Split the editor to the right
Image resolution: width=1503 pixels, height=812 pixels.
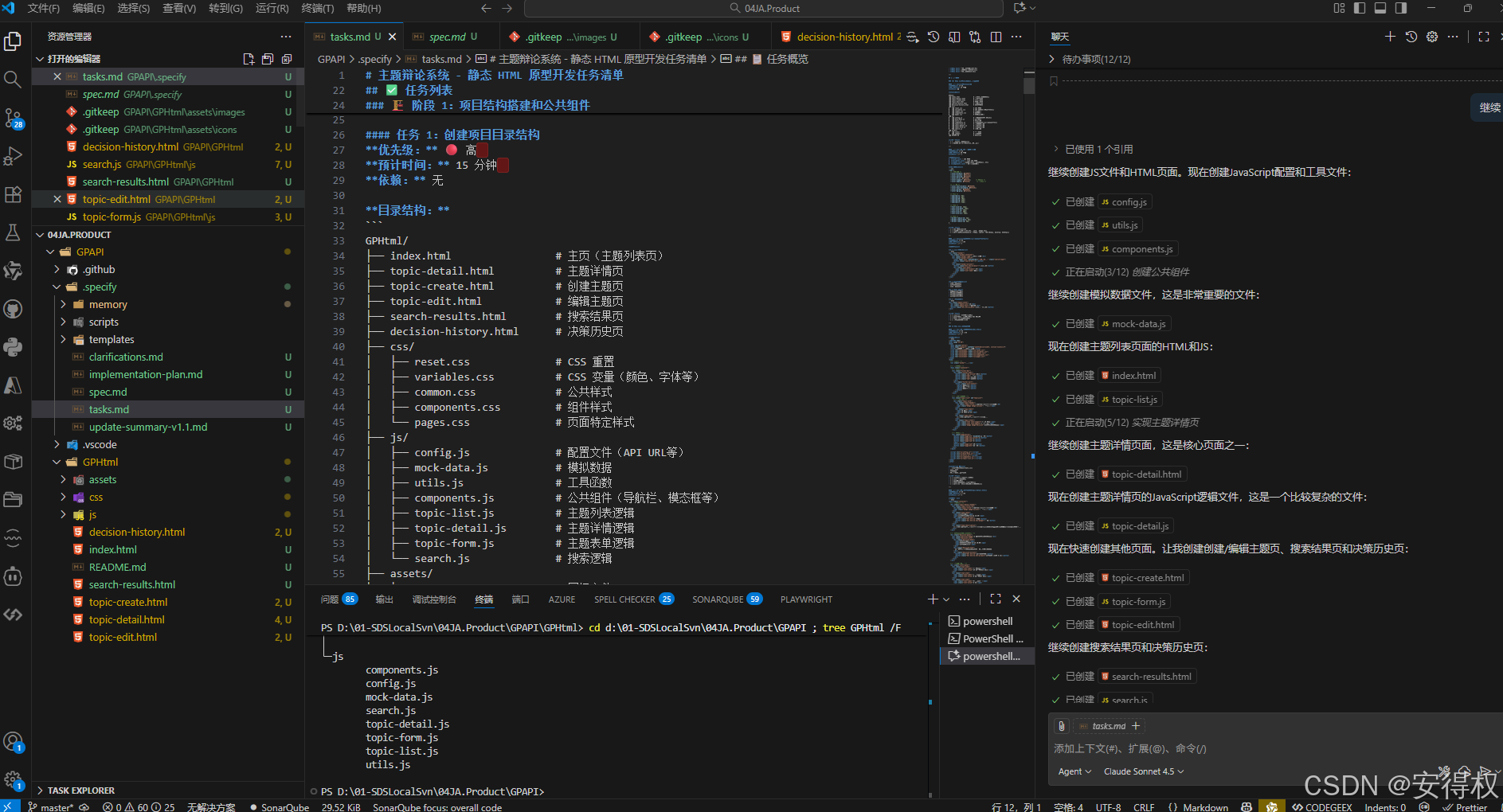tap(996, 37)
